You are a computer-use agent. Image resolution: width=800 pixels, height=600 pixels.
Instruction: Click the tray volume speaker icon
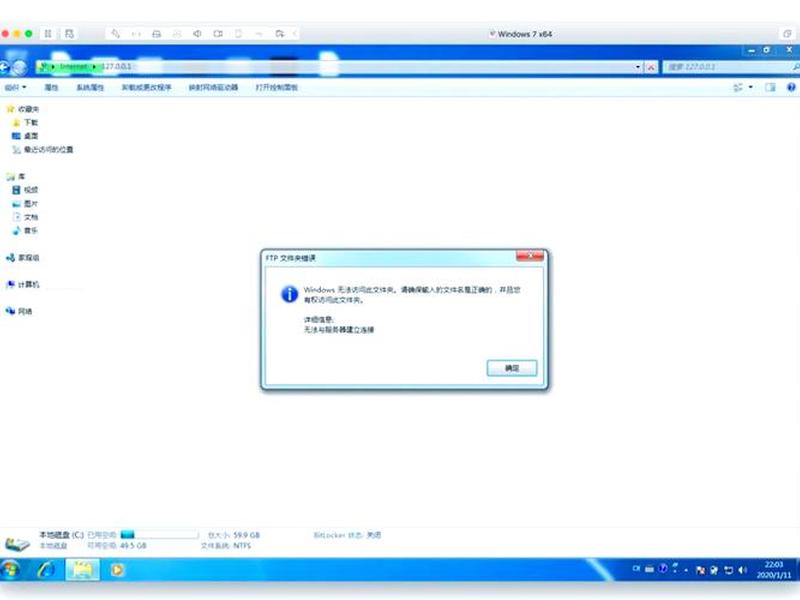point(742,570)
